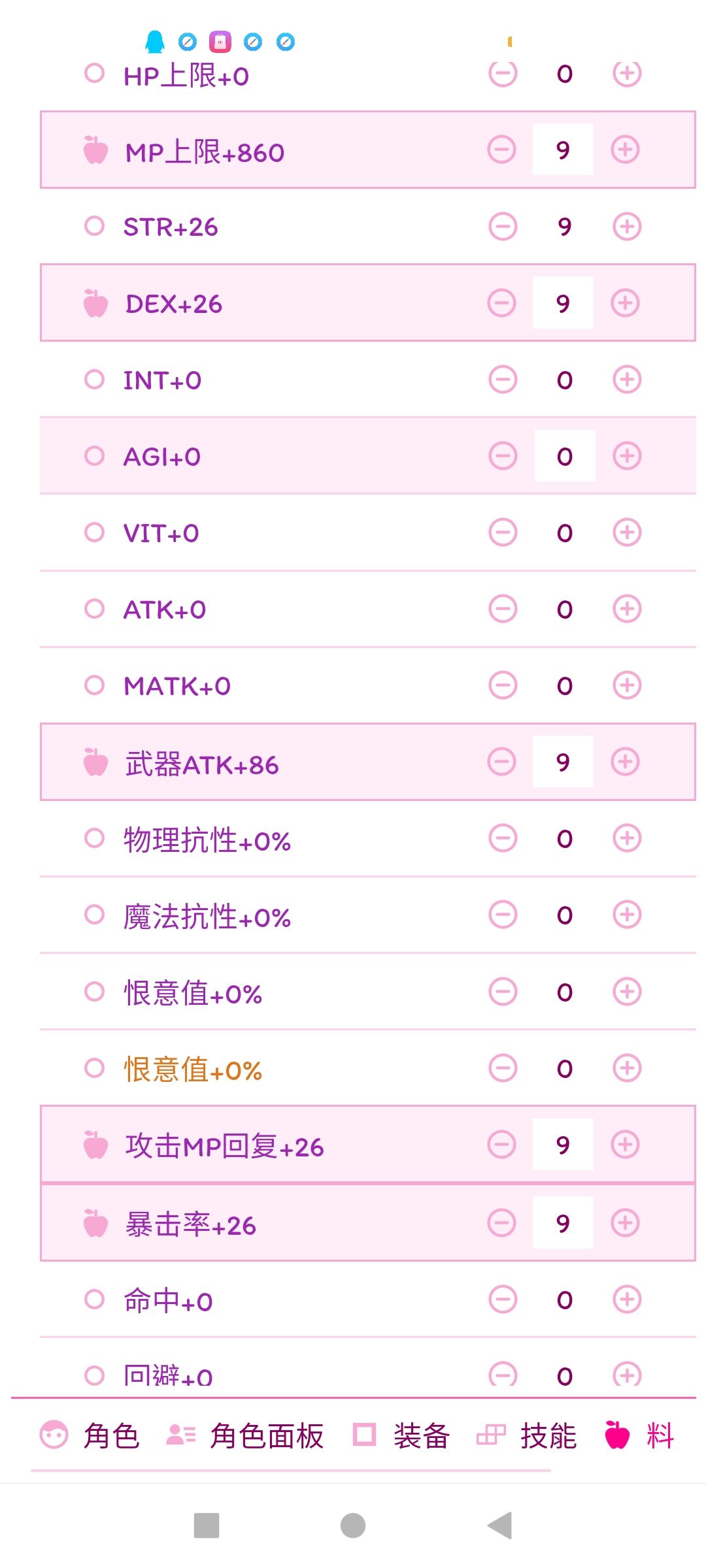Select the STR+26 radio circle
The height and width of the screenshot is (1568, 706).
(x=95, y=226)
